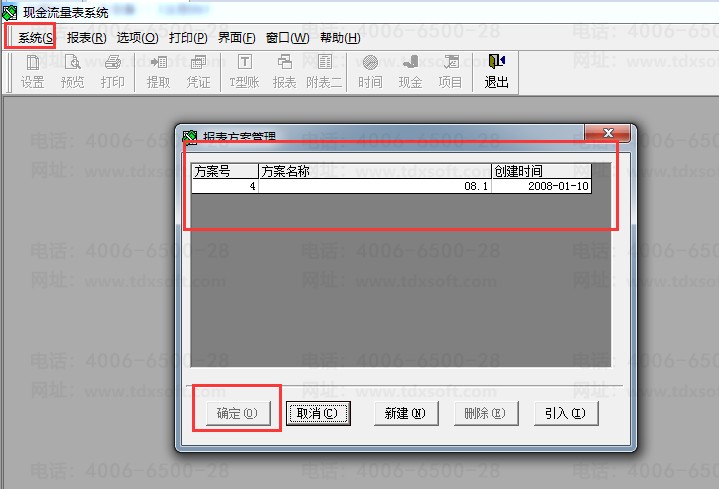Open the 帮助(H) menu
Image resolution: width=719 pixels, height=489 pixels.
(x=339, y=38)
